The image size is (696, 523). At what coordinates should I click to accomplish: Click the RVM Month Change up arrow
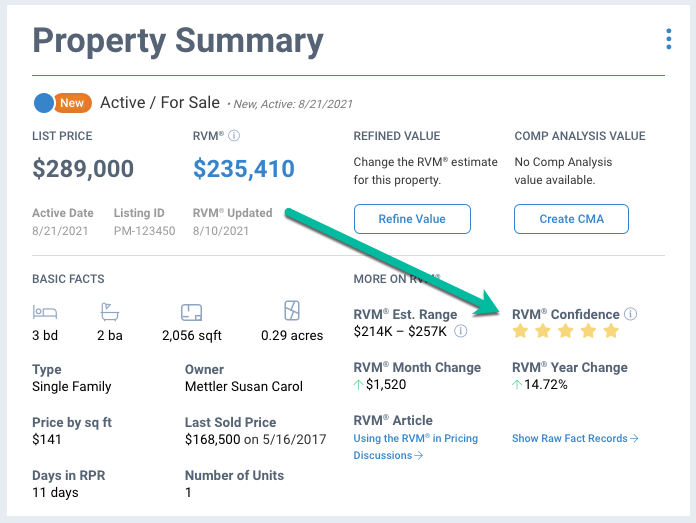(x=359, y=385)
